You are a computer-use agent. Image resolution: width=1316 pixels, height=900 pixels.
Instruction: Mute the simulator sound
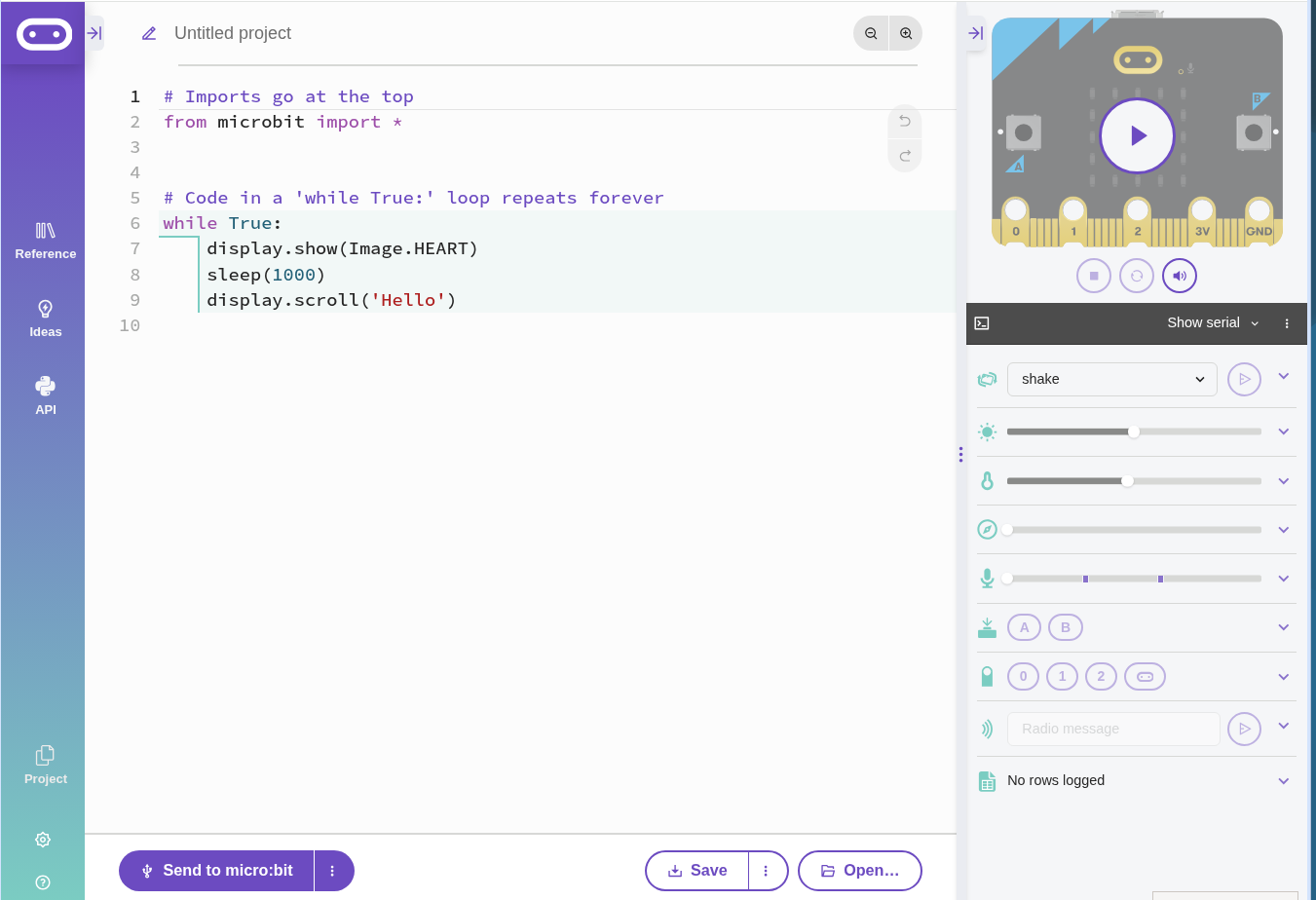[1180, 276]
